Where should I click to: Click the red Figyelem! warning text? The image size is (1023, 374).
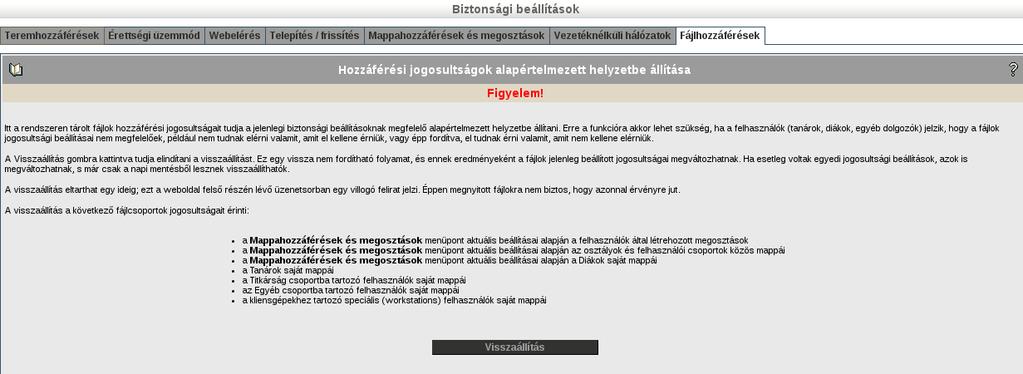pos(515,93)
